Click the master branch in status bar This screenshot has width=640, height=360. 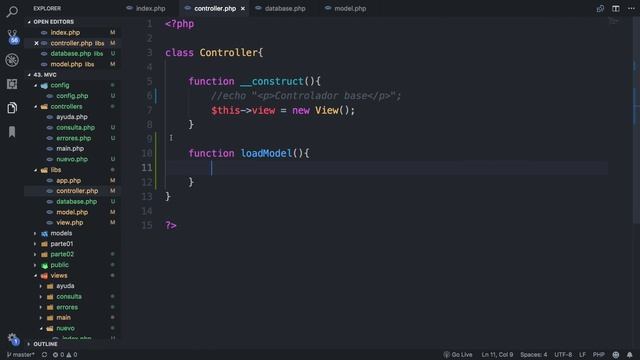point(21,355)
